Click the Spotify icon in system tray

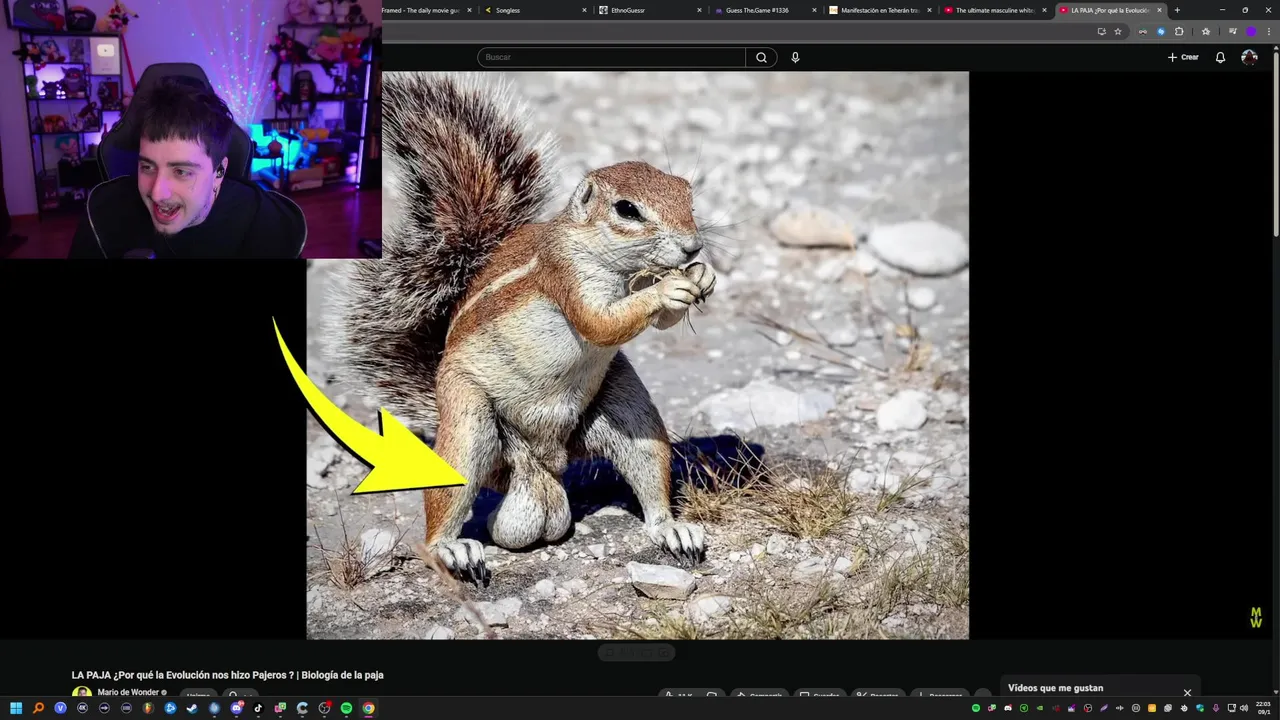976,708
